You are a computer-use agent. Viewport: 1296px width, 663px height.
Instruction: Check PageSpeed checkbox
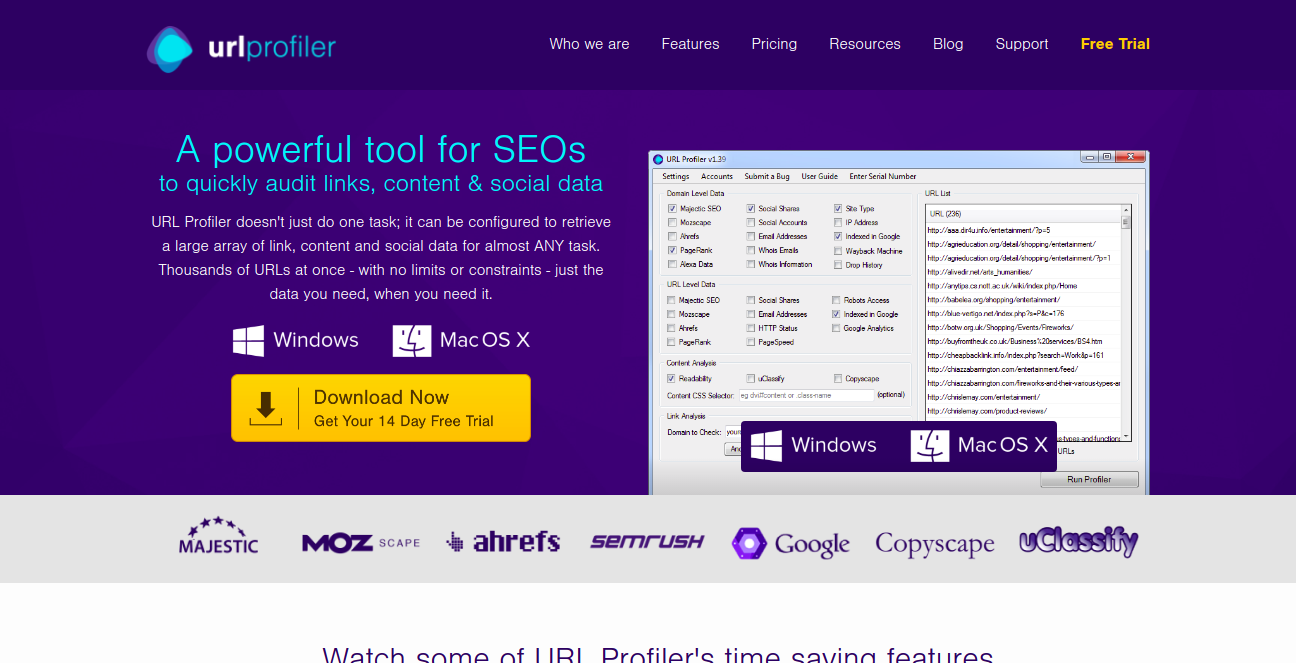pos(751,342)
